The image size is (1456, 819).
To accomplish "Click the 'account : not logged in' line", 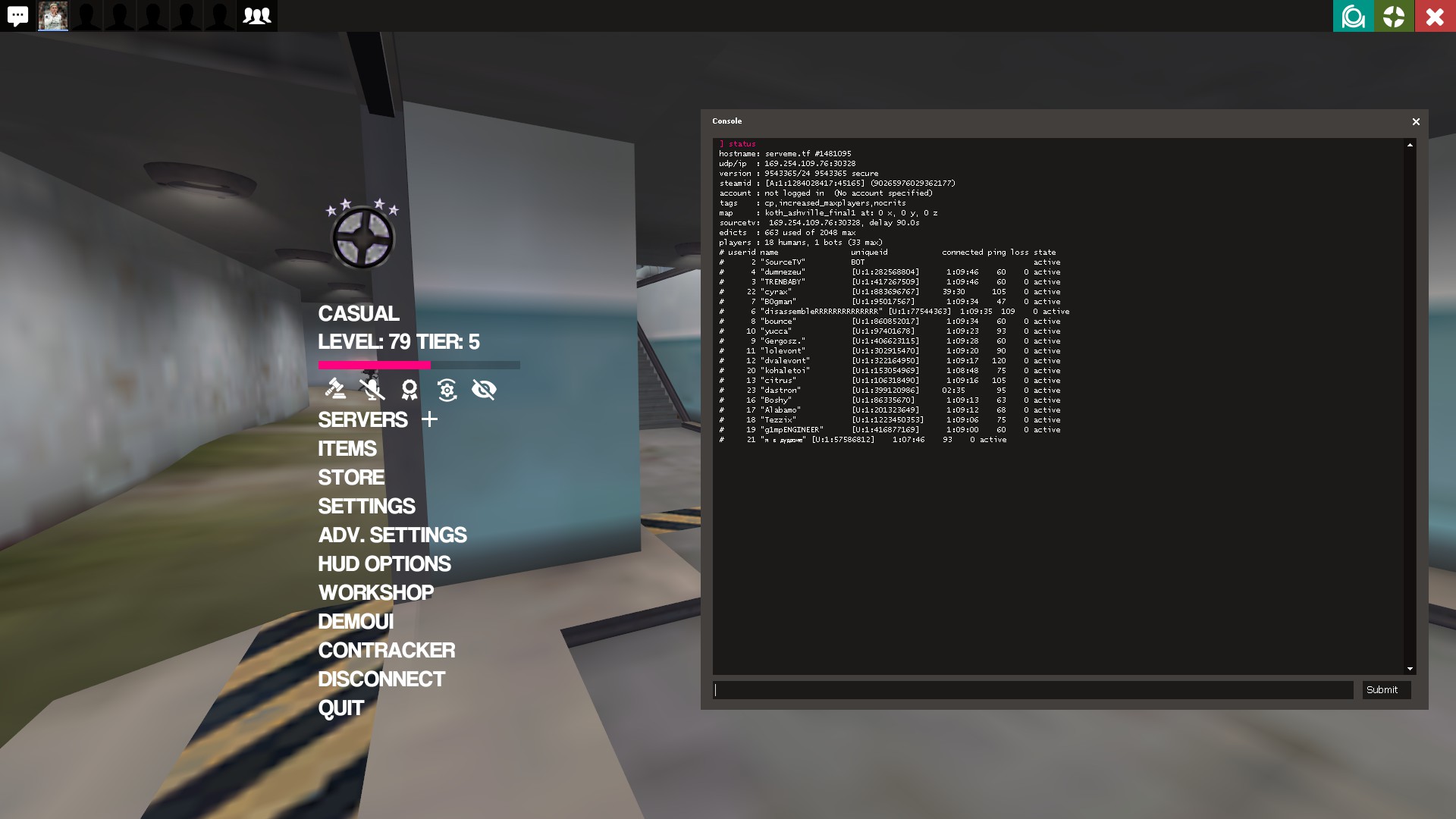I will 826,193.
